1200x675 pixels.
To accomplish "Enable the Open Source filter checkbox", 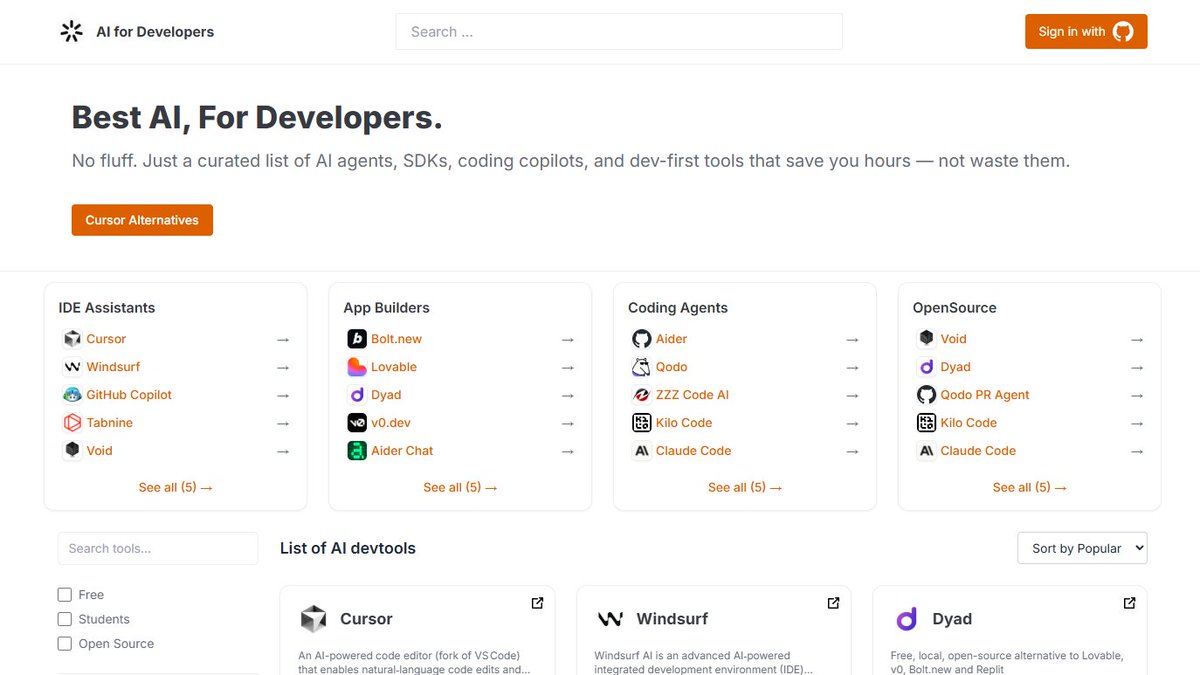I will pos(65,644).
